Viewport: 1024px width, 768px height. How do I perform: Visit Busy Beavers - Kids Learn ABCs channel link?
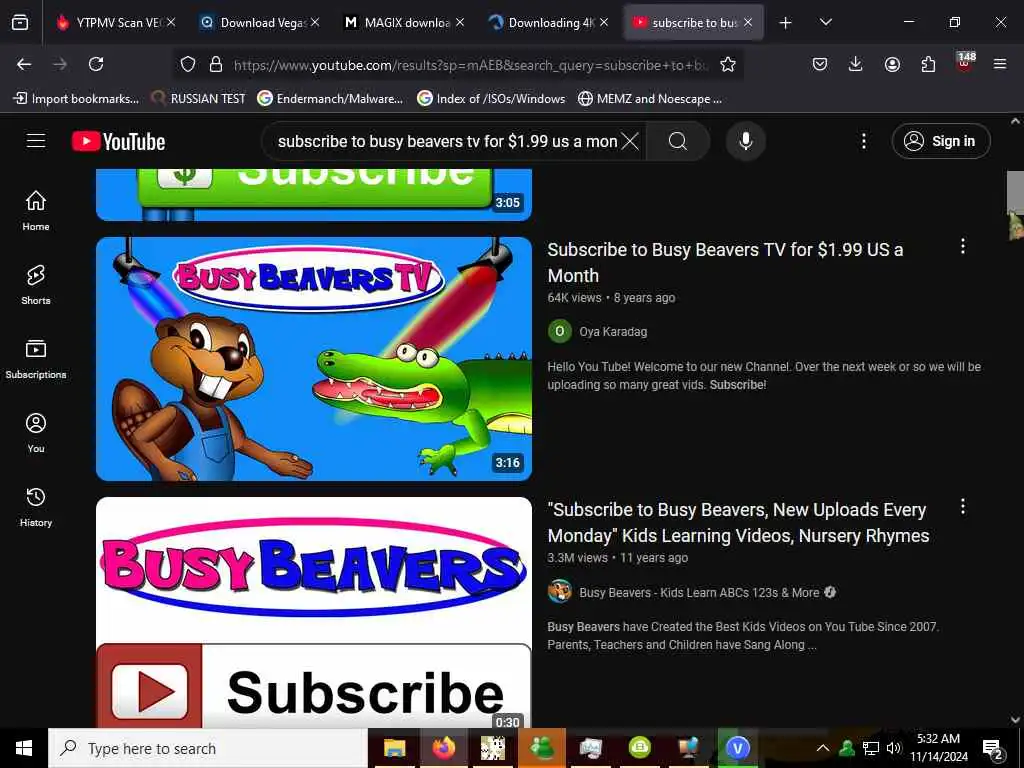tap(699, 592)
